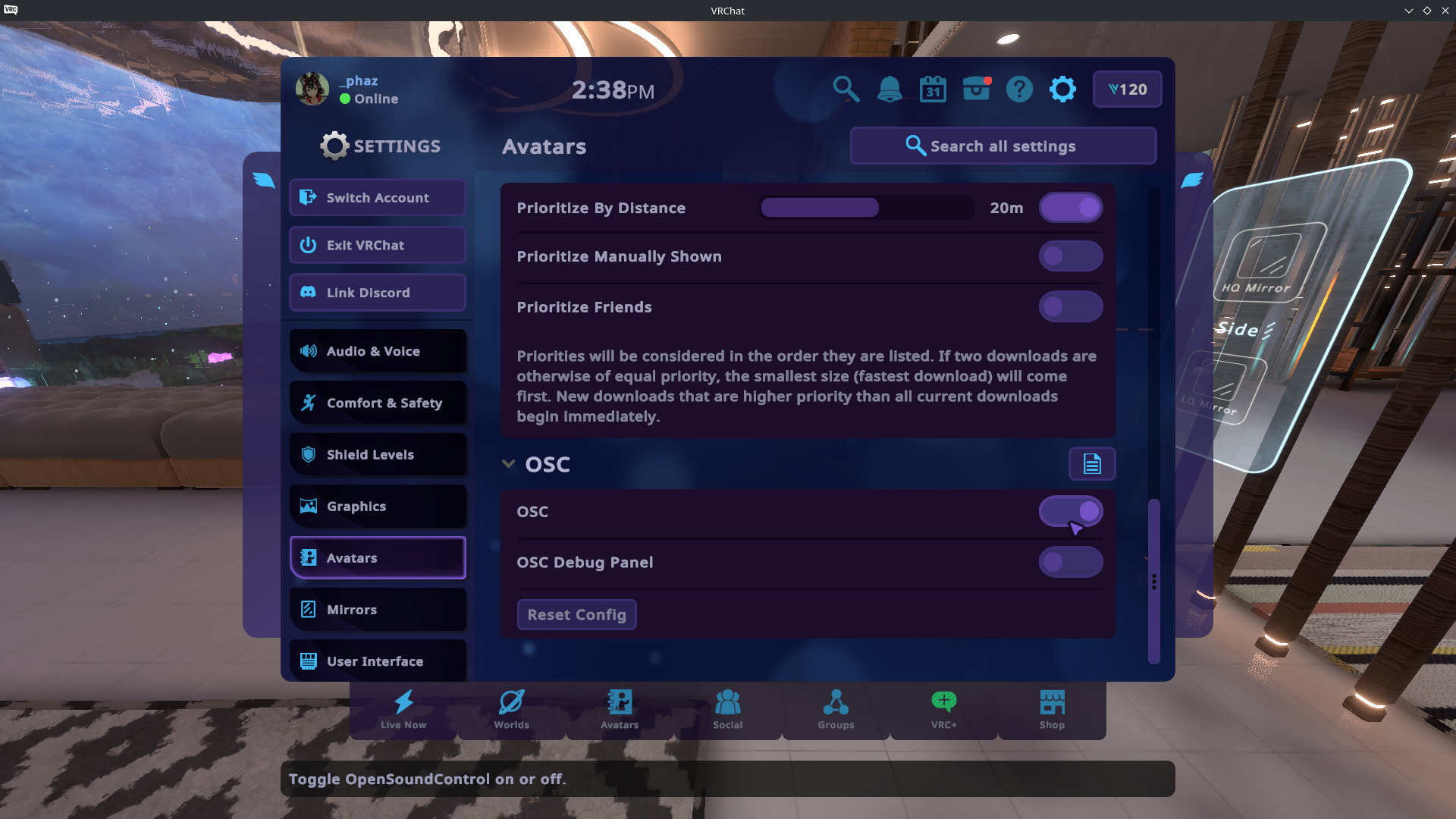Click the right wing page arrow
The height and width of the screenshot is (819, 1456).
click(1192, 180)
